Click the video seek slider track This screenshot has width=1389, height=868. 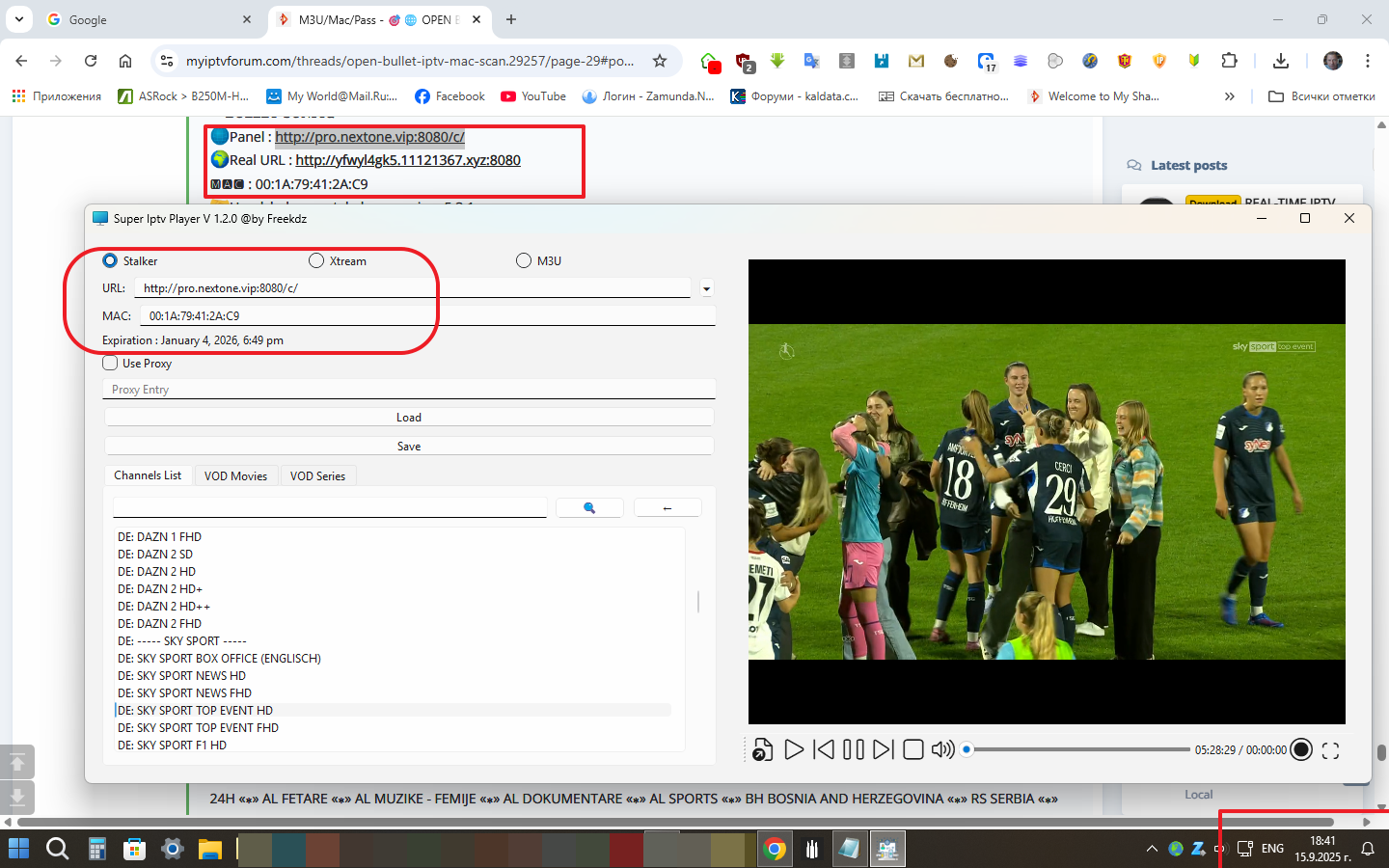pos(1077,749)
